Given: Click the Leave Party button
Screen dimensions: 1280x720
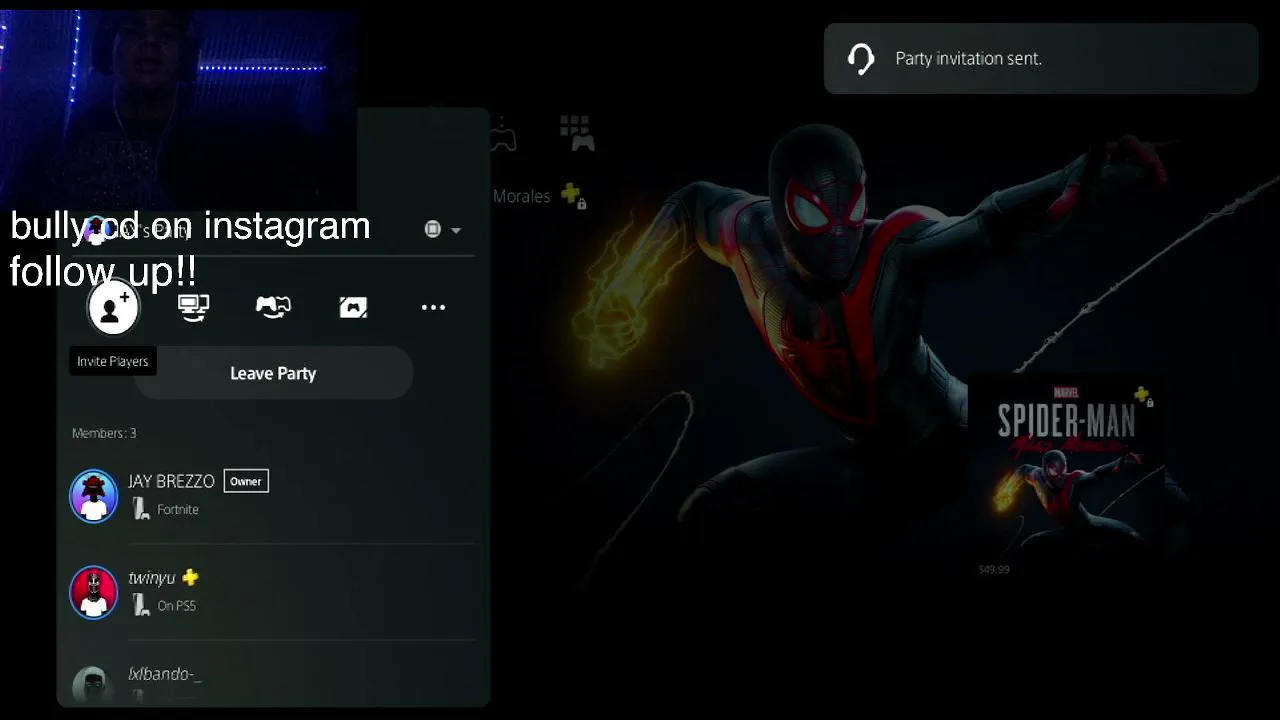Looking at the screenshot, I should coord(273,373).
